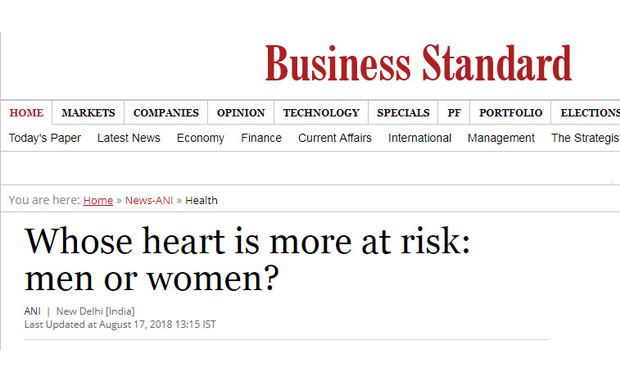Image resolution: width=620 pixels, height=388 pixels.
Task: Select the PF tab
Action: (x=454, y=113)
